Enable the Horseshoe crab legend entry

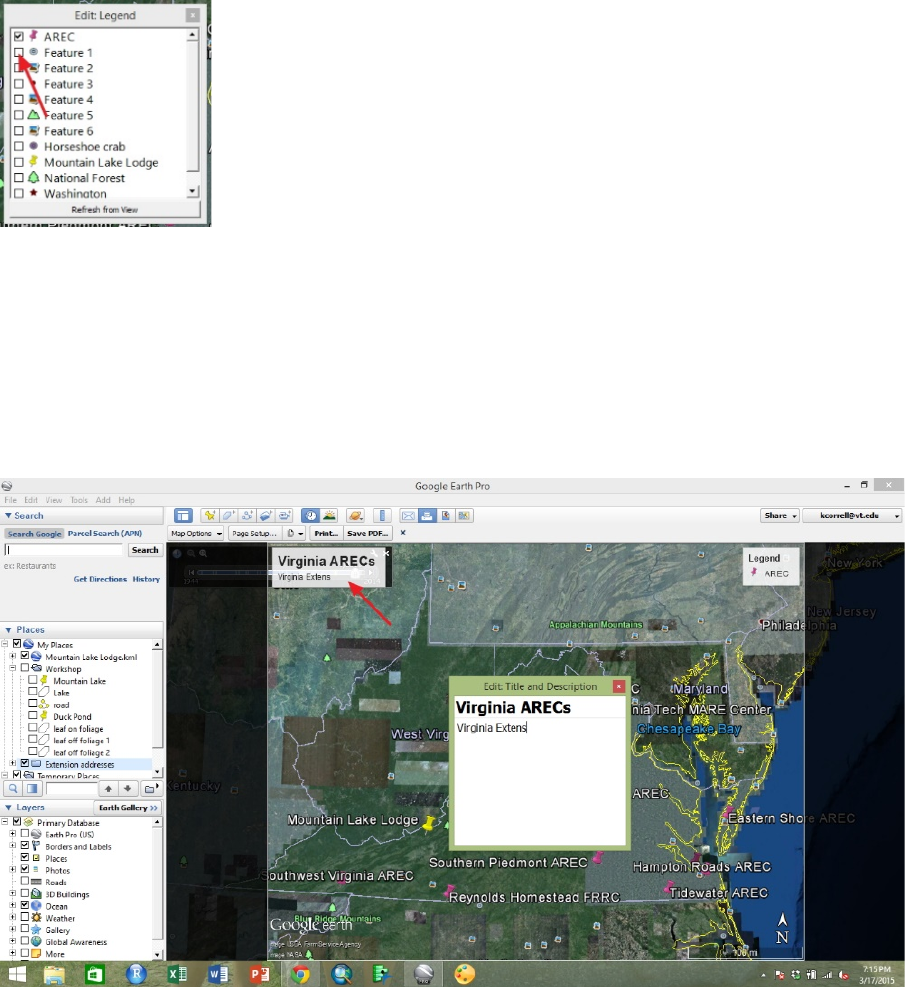[19, 146]
